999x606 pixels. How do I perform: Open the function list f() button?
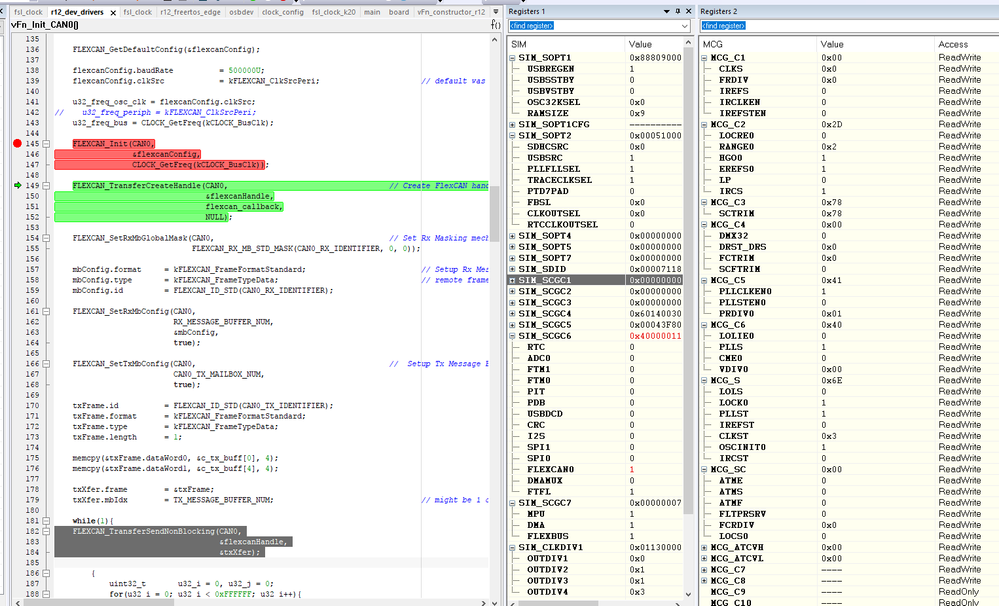(496, 24)
